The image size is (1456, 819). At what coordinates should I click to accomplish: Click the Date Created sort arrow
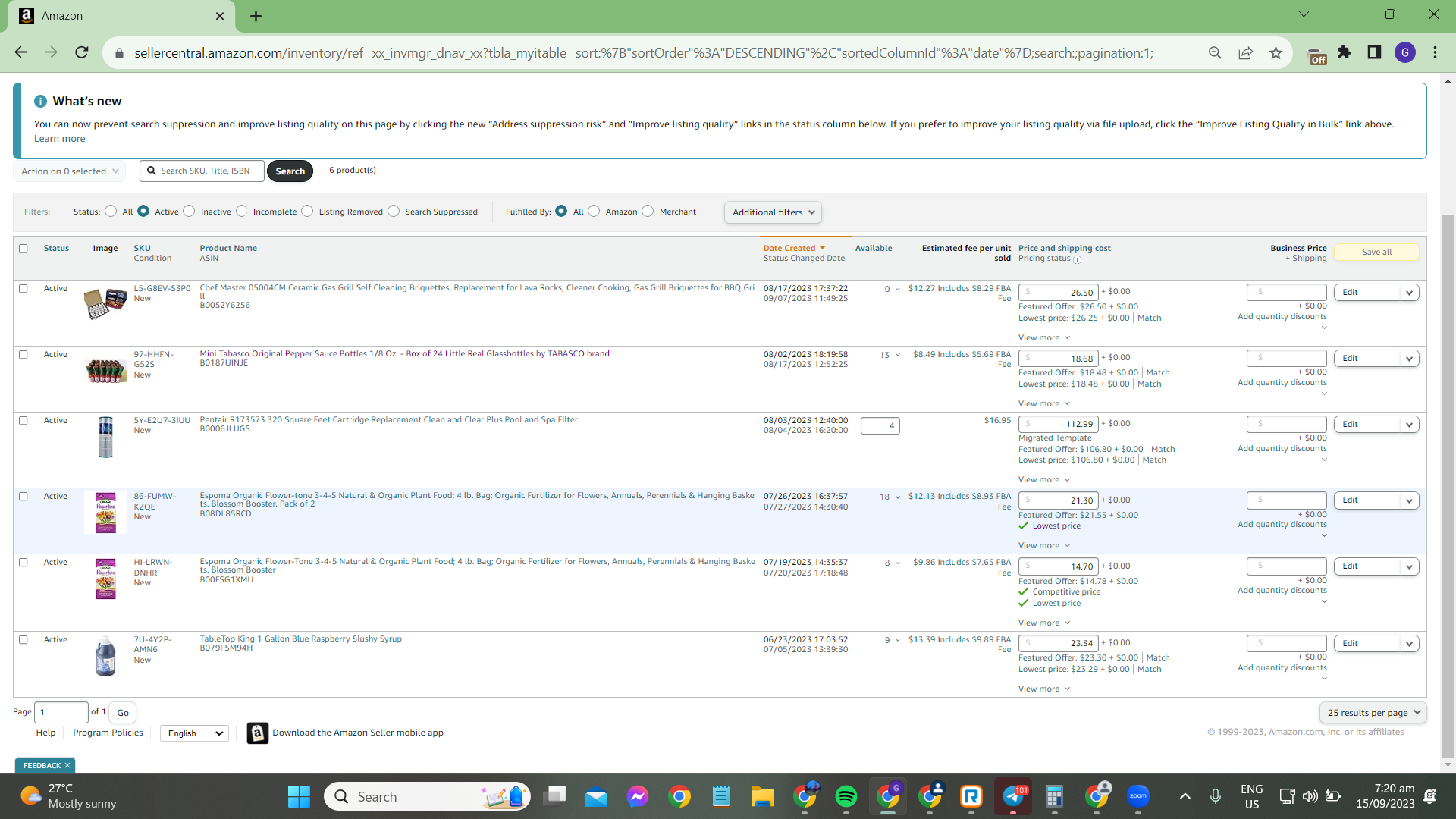pyautogui.click(x=822, y=248)
